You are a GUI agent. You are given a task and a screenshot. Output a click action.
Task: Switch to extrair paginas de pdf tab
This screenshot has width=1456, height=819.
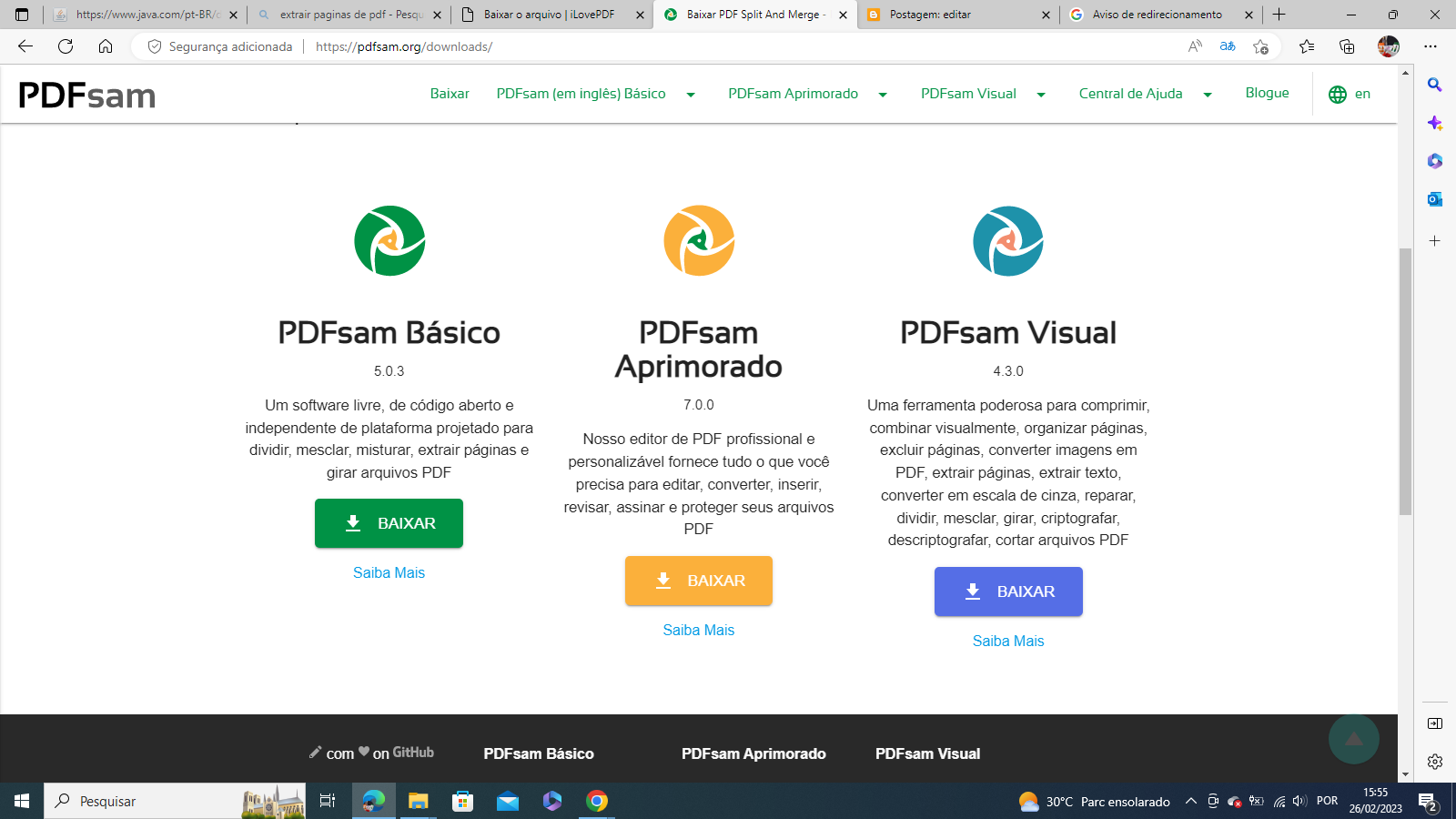coord(349,15)
